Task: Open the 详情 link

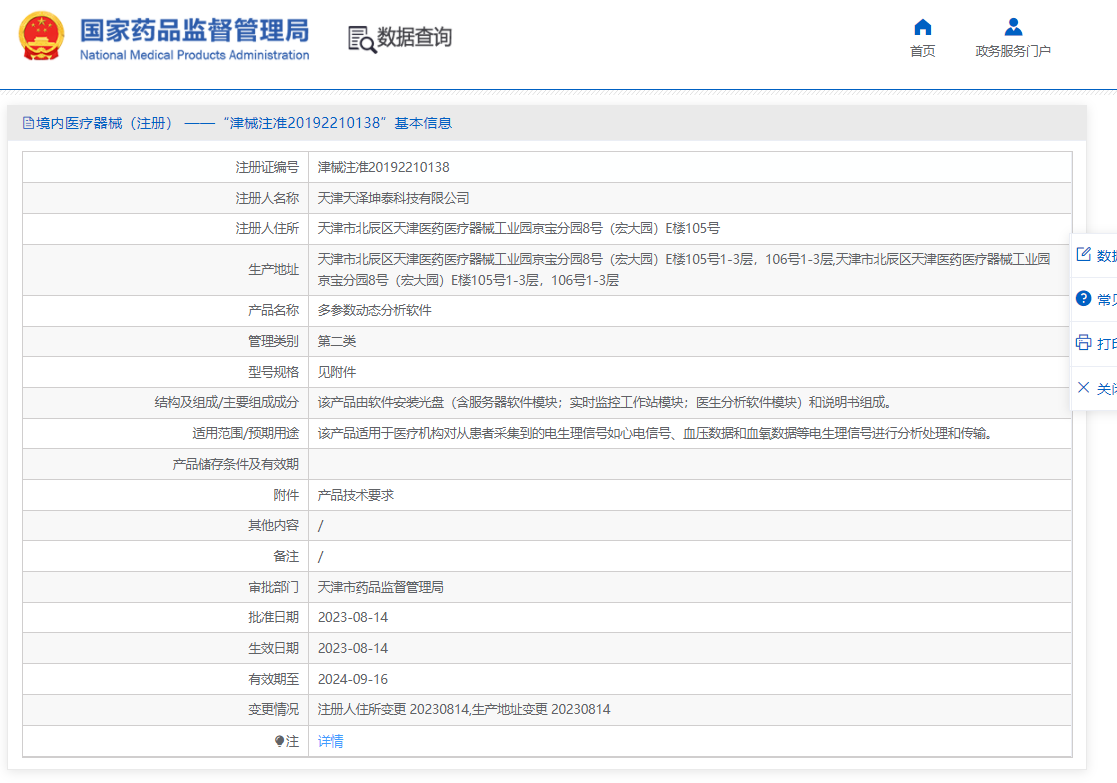Action: point(331,742)
